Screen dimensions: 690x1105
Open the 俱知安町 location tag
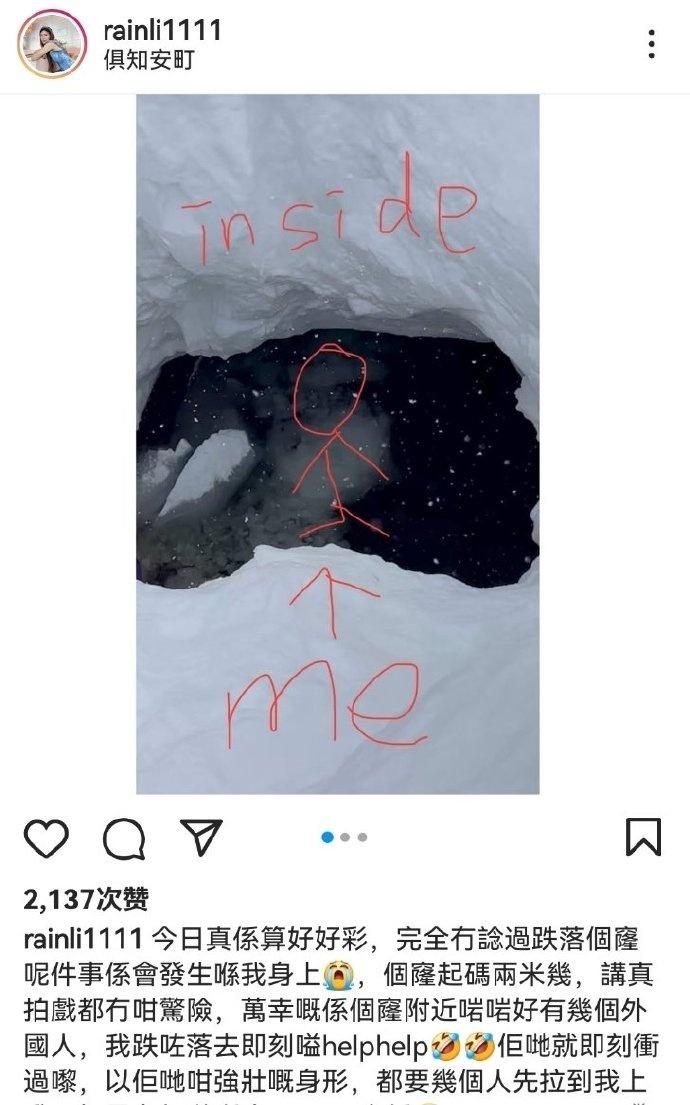pyautogui.click(x=149, y=61)
